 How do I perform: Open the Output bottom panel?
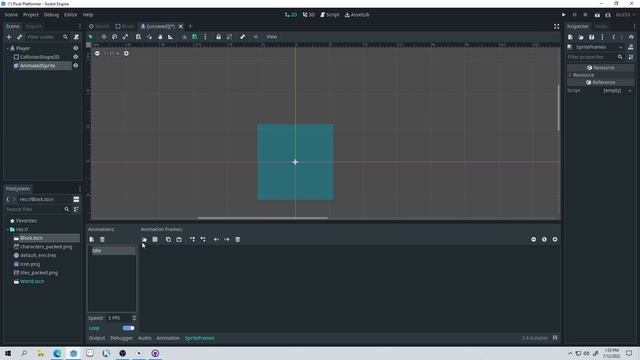pyautogui.click(x=97, y=338)
